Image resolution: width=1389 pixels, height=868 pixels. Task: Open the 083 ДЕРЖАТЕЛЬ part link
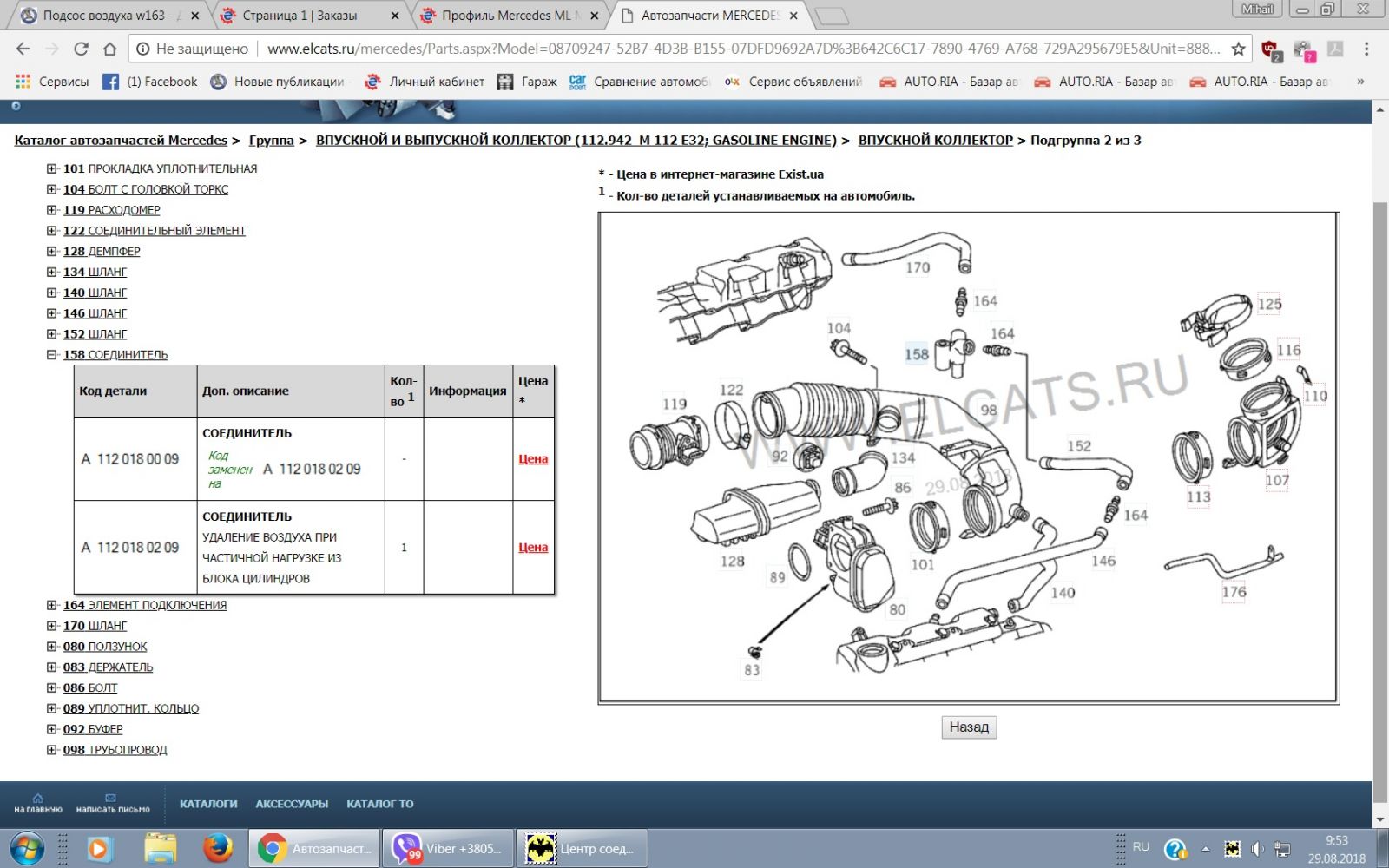(x=108, y=667)
